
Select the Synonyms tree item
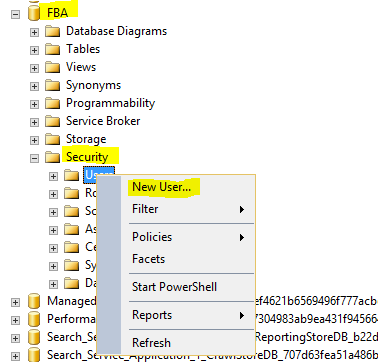point(93,85)
